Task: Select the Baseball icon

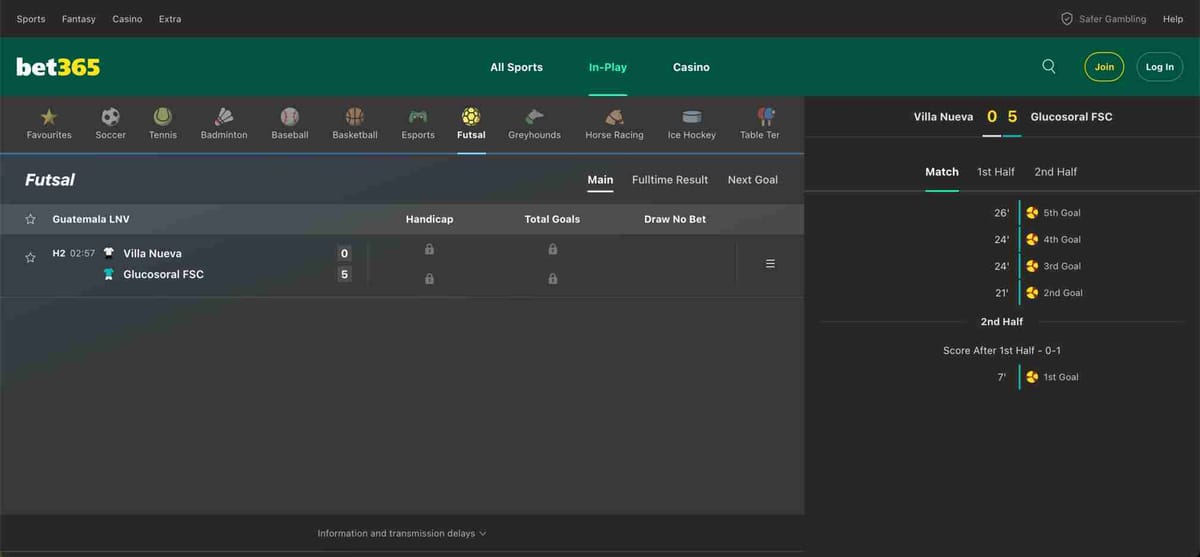Action: tap(290, 116)
